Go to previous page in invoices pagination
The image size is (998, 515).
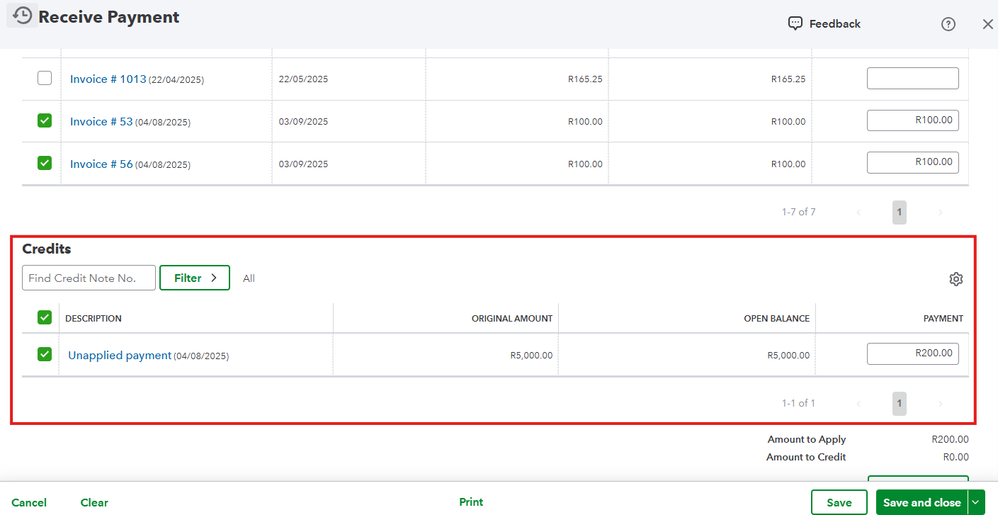pyautogui.click(x=859, y=212)
